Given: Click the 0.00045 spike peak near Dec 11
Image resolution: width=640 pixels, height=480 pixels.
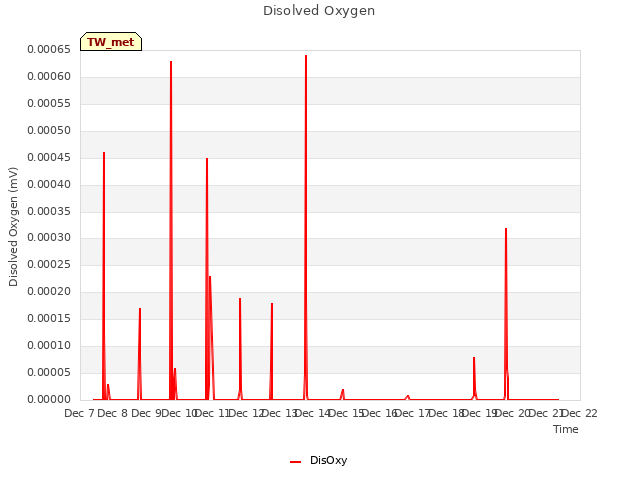Looking at the screenshot, I should coord(207,158).
